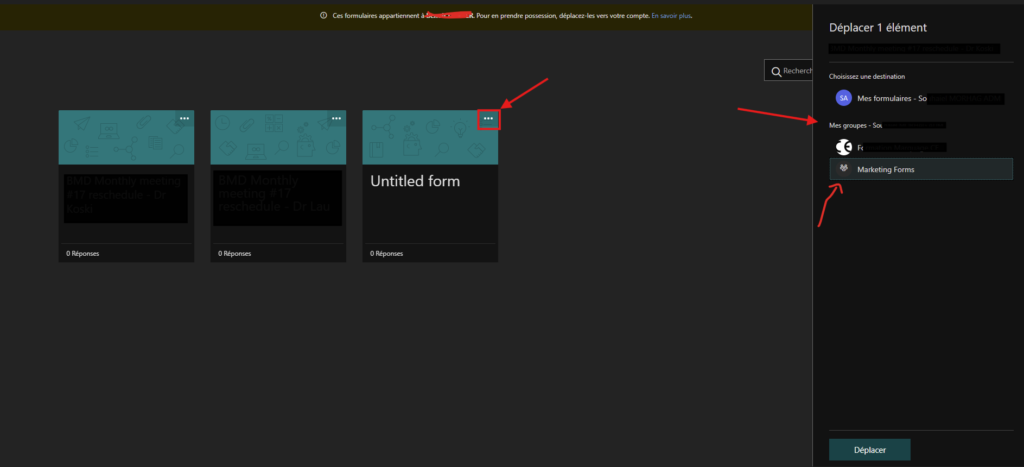The image size is (1024, 467).
Task: Click the magnifier icon in the search box
Action: [776, 71]
